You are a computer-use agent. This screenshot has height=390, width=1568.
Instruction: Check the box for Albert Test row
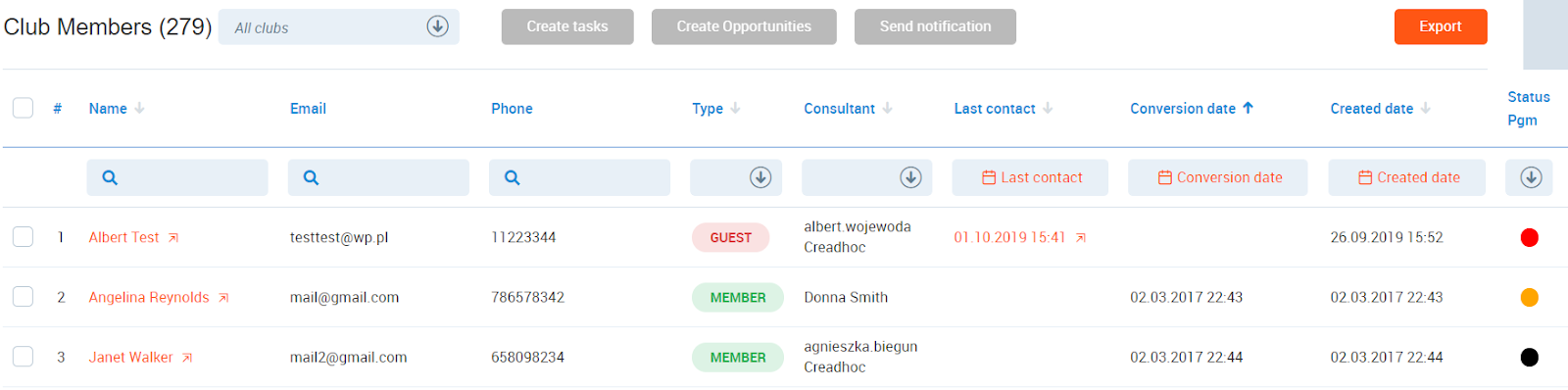coord(23,236)
